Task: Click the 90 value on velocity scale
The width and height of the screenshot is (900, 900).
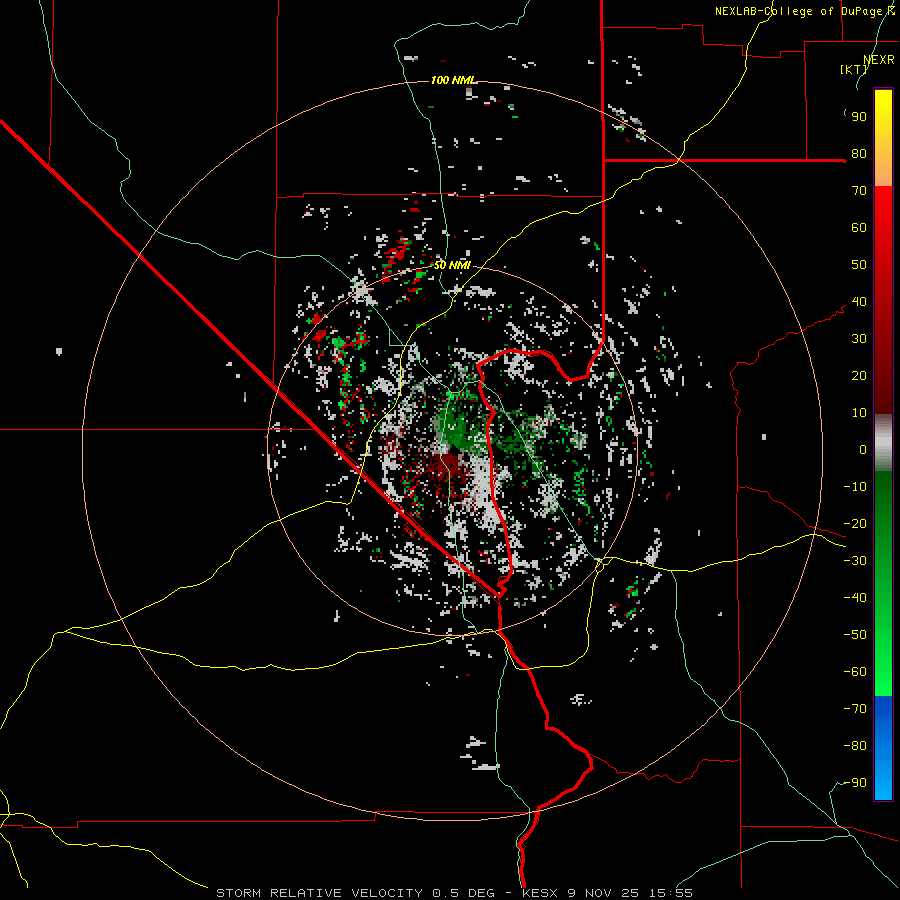Action: [x=859, y=117]
